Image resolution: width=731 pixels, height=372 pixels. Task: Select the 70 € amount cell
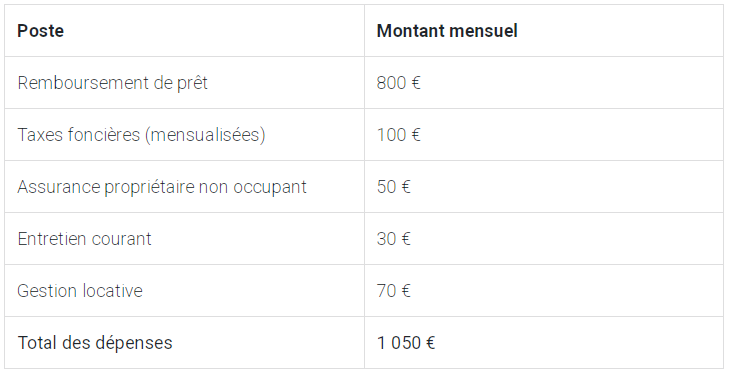544,291
